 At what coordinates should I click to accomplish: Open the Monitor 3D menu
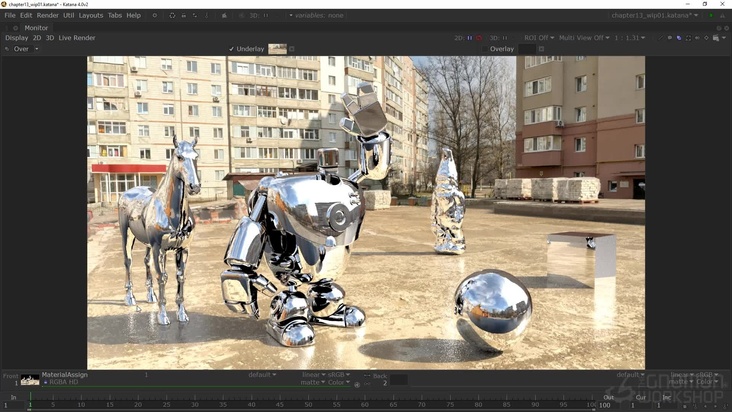point(50,38)
